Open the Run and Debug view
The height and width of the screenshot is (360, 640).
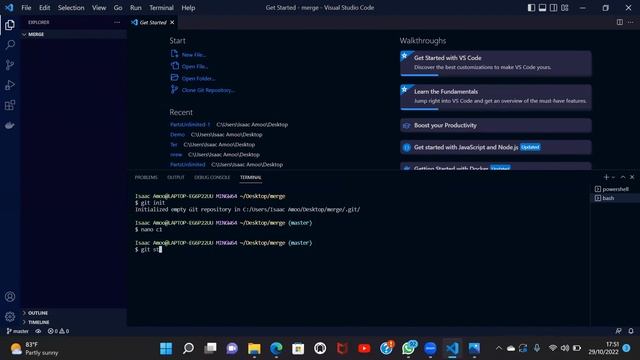[10, 85]
